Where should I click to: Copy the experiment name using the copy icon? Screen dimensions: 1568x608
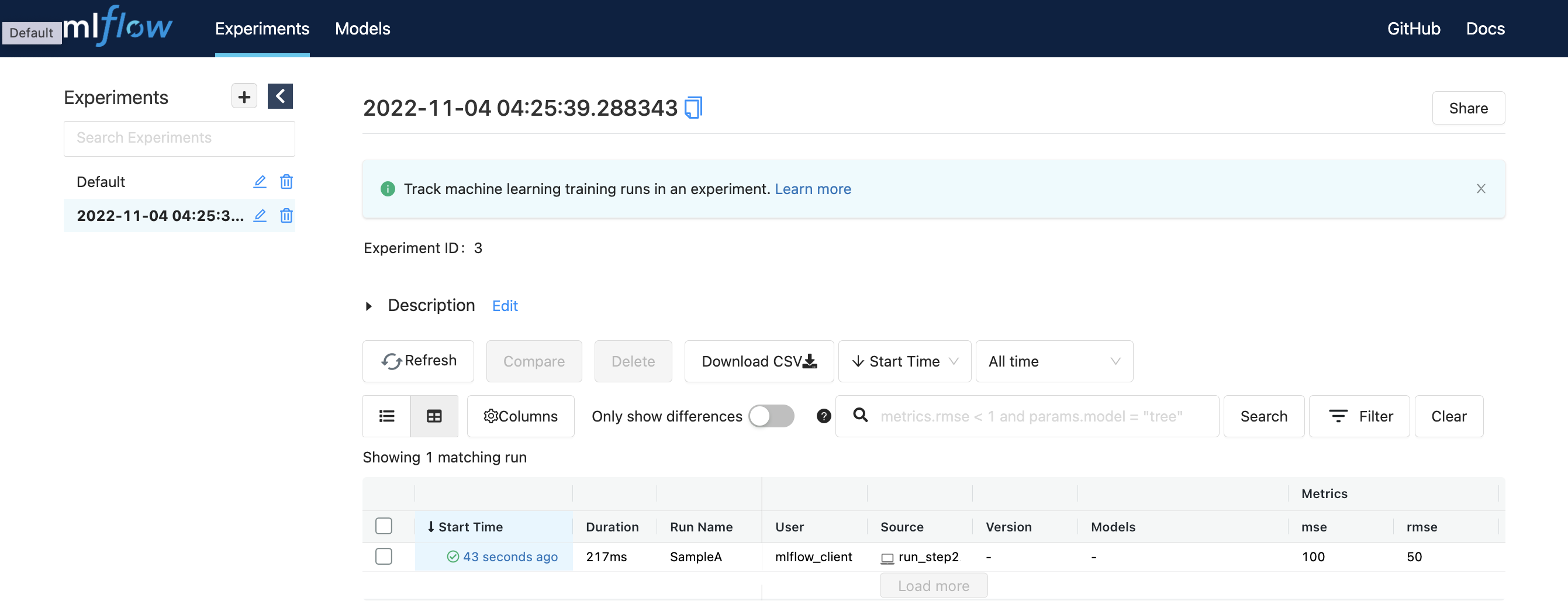point(694,108)
